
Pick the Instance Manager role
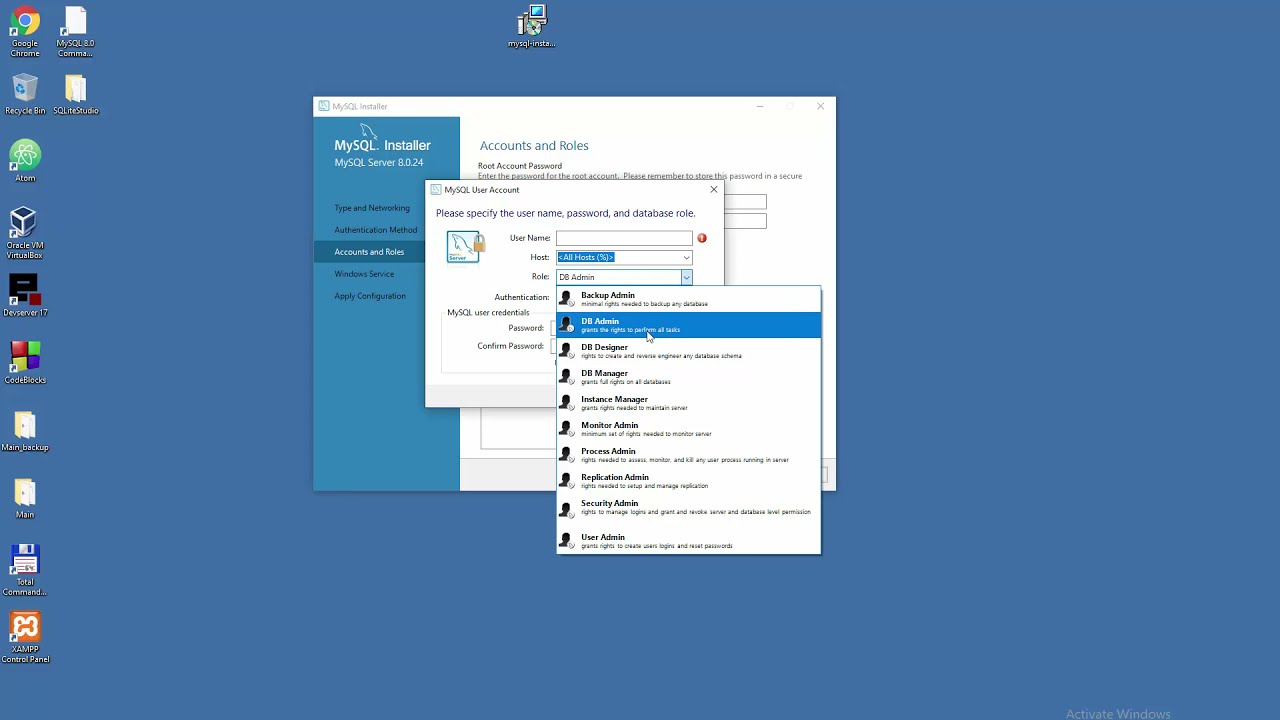[688, 403]
